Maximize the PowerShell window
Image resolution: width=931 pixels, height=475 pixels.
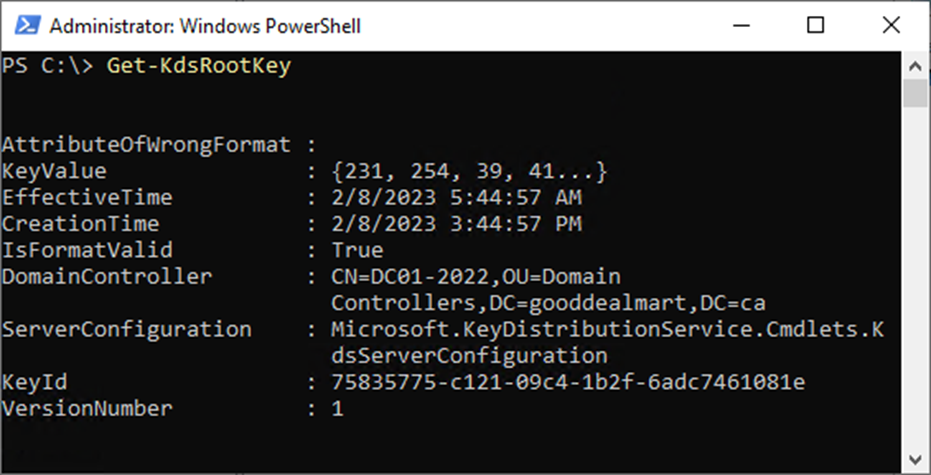816,26
